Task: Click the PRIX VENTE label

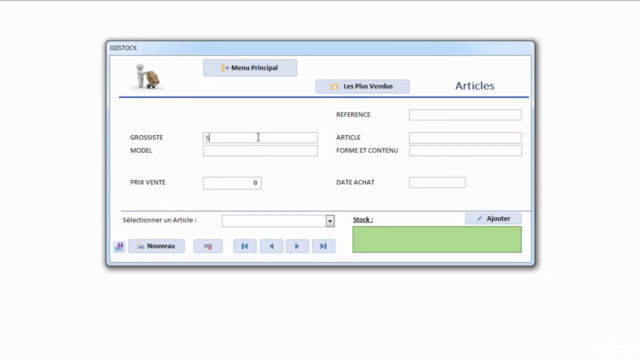Action: tap(148, 182)
